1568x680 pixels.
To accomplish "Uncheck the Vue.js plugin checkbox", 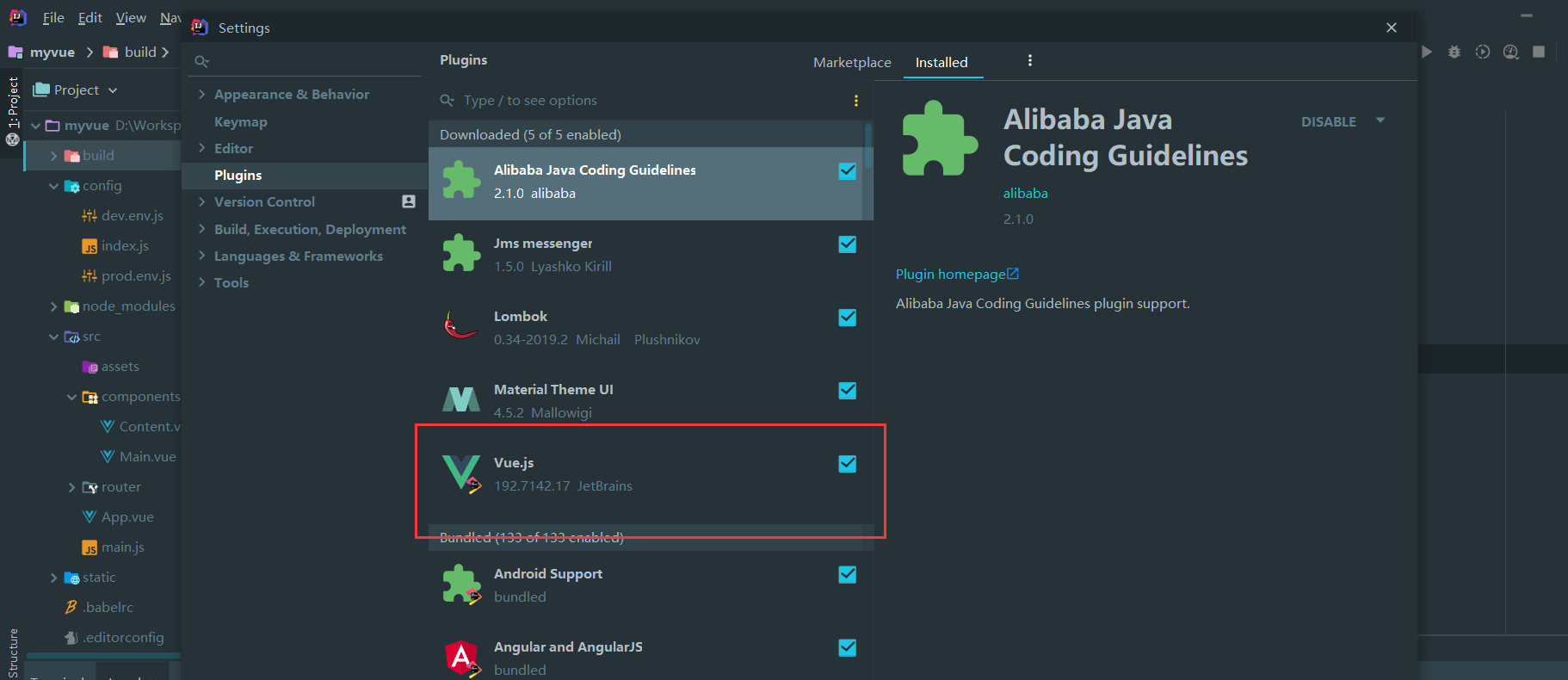I will (x=848, y=464).
